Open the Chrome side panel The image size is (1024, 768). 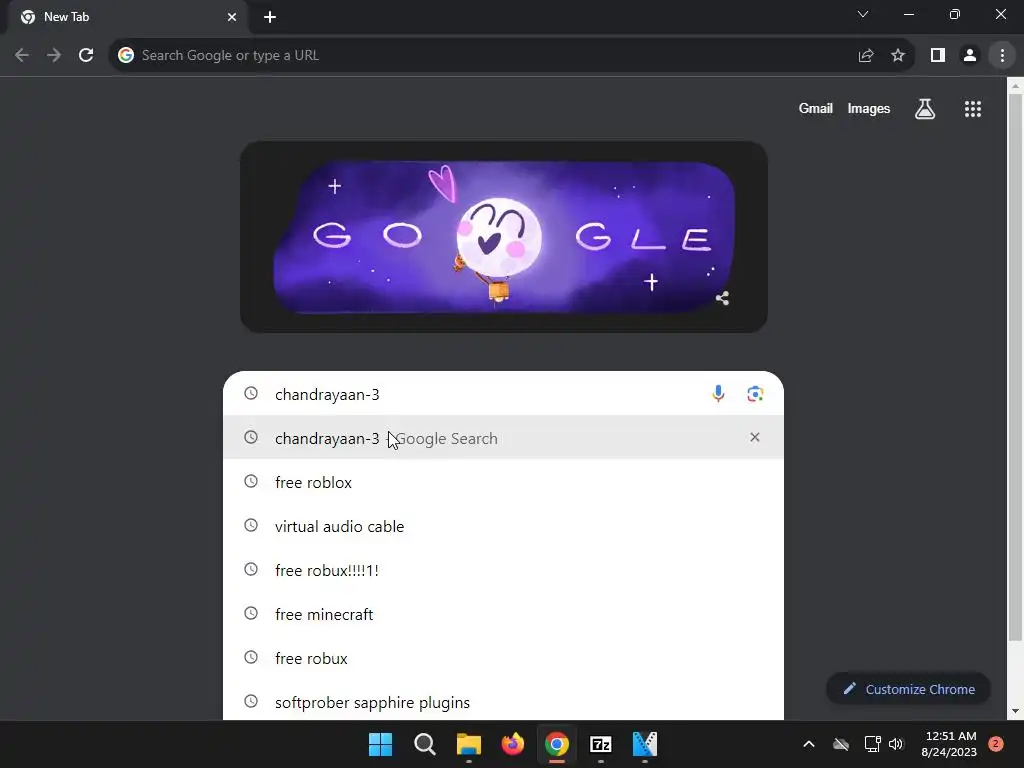coord(938,56)
